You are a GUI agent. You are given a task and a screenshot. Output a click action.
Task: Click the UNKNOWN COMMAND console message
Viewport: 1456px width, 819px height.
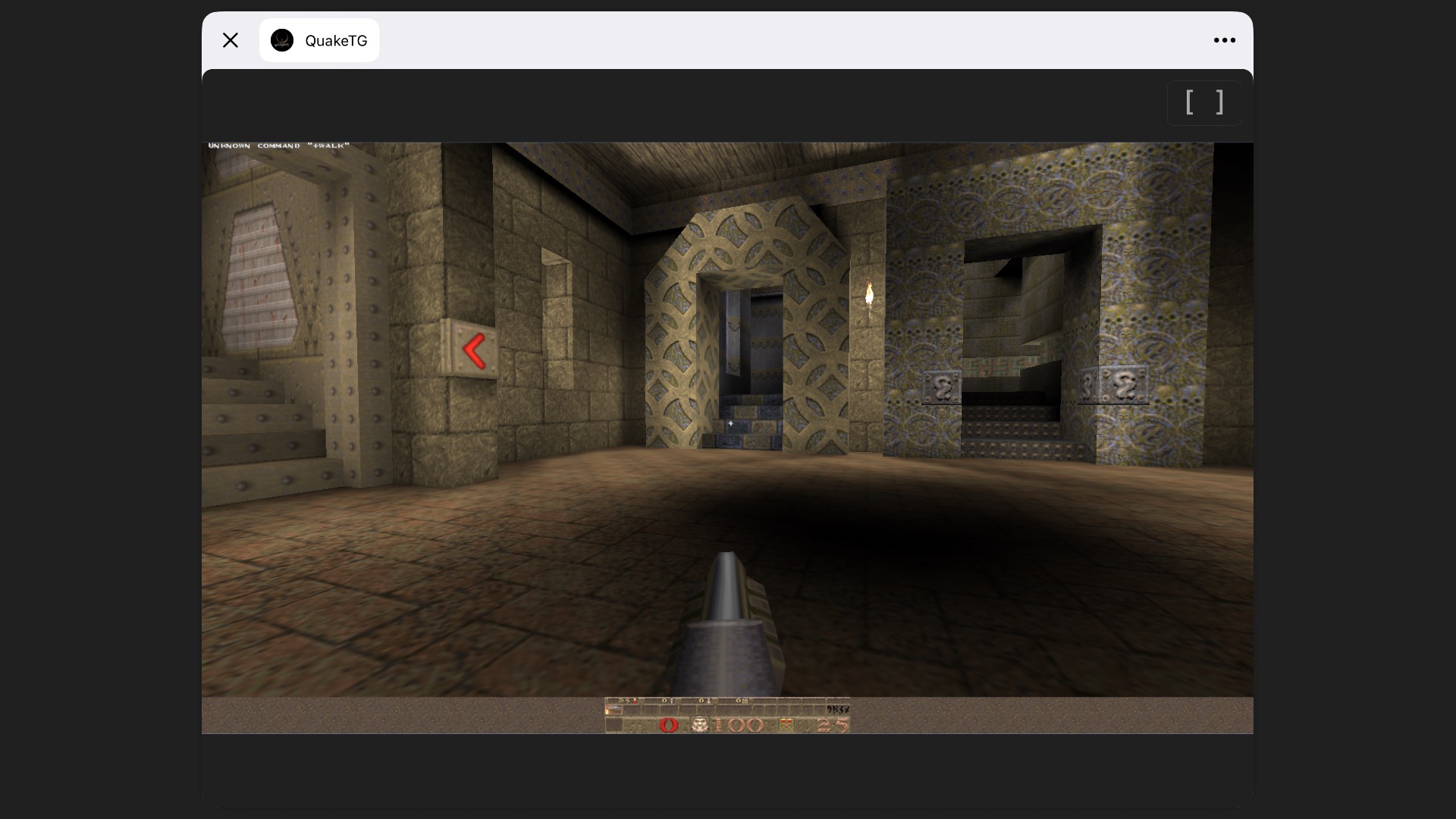click(278, 145)
